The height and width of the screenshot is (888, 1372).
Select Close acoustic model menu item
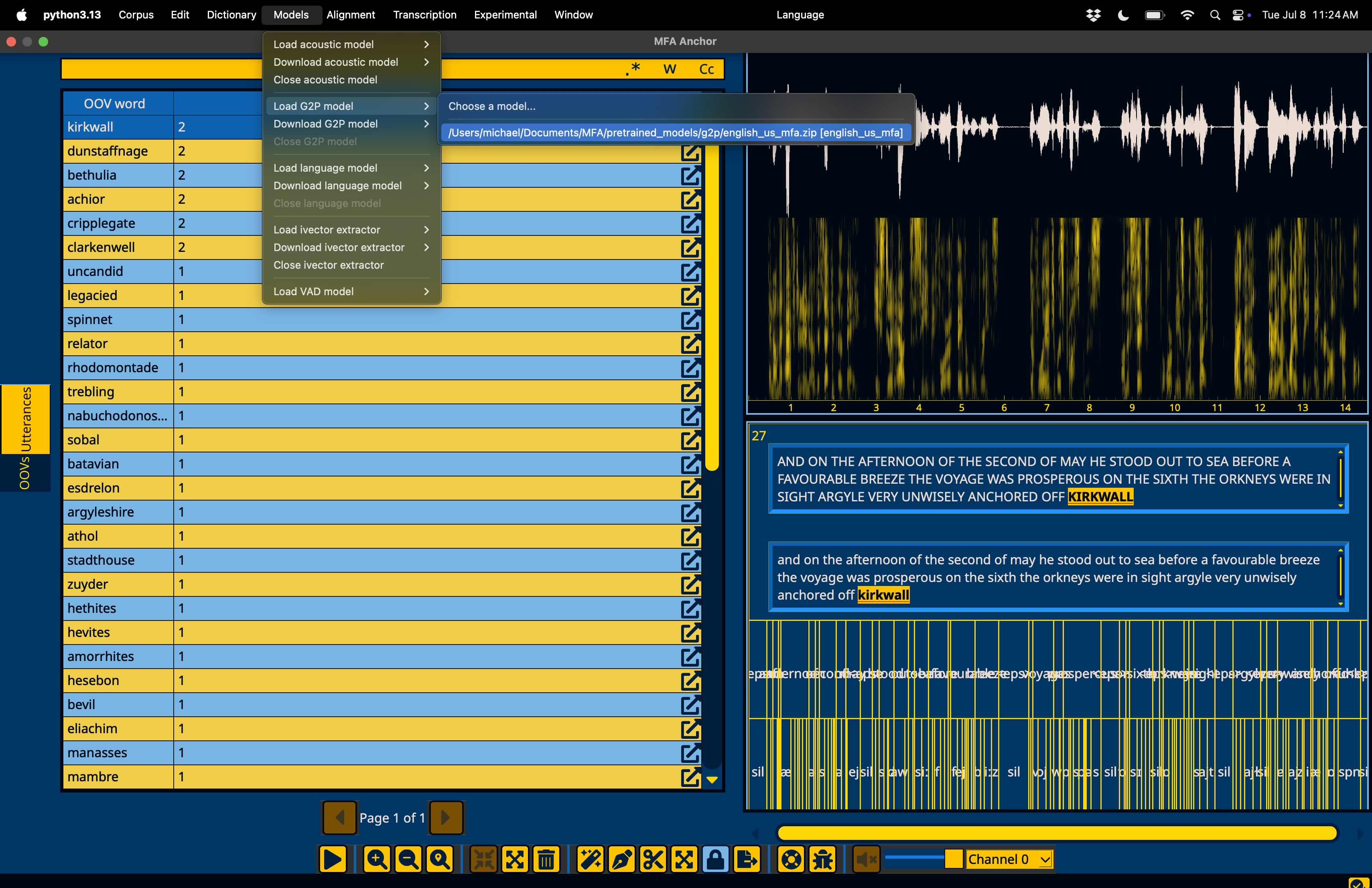pyautogui.click(x=352, y=80)
